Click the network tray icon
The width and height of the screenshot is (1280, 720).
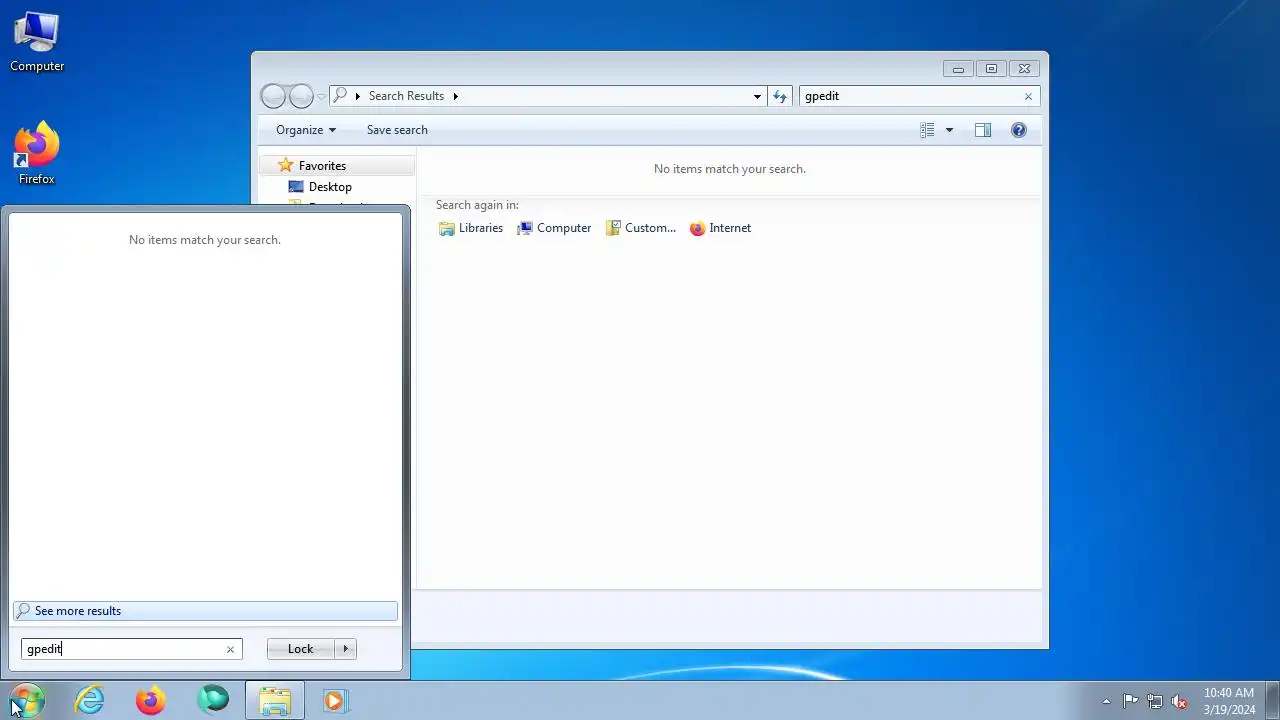click(x=1155, y=701)
